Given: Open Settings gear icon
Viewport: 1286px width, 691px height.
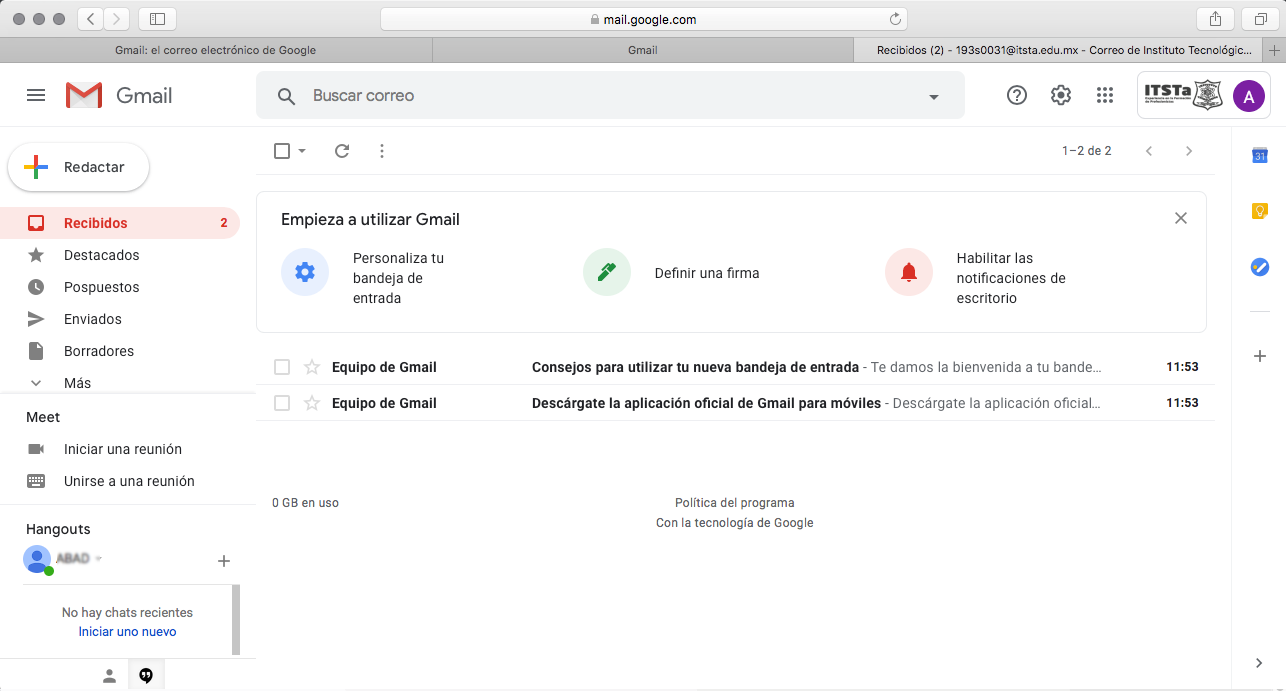Looking at the screenshot, I should tap(1061, 95).
